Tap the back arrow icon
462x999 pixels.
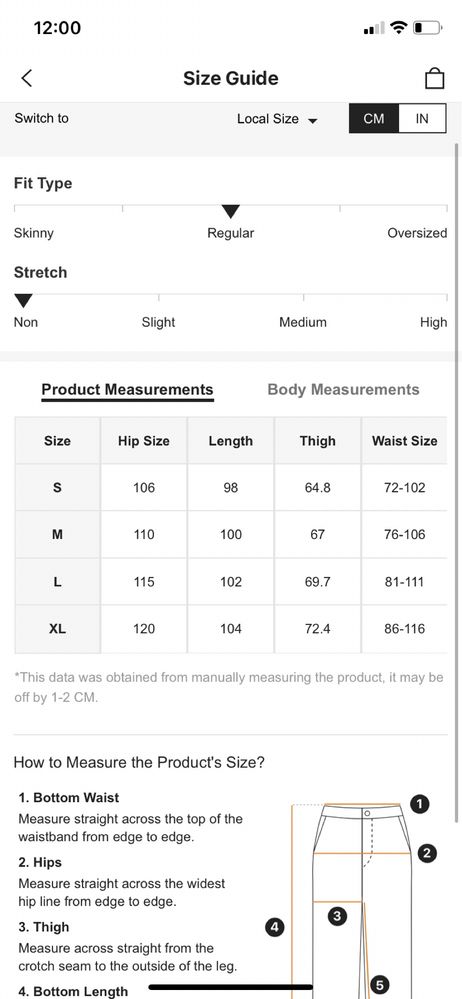tap(26, 78)
